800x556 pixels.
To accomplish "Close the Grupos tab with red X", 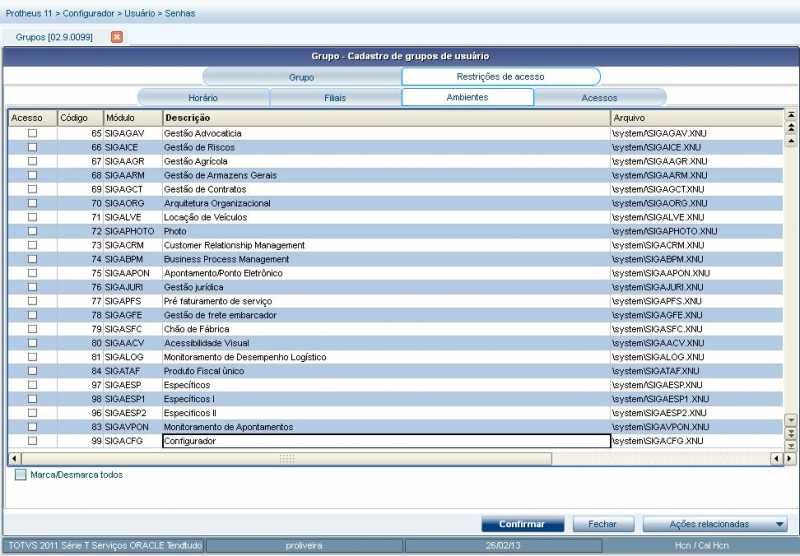I will [117, 37].
